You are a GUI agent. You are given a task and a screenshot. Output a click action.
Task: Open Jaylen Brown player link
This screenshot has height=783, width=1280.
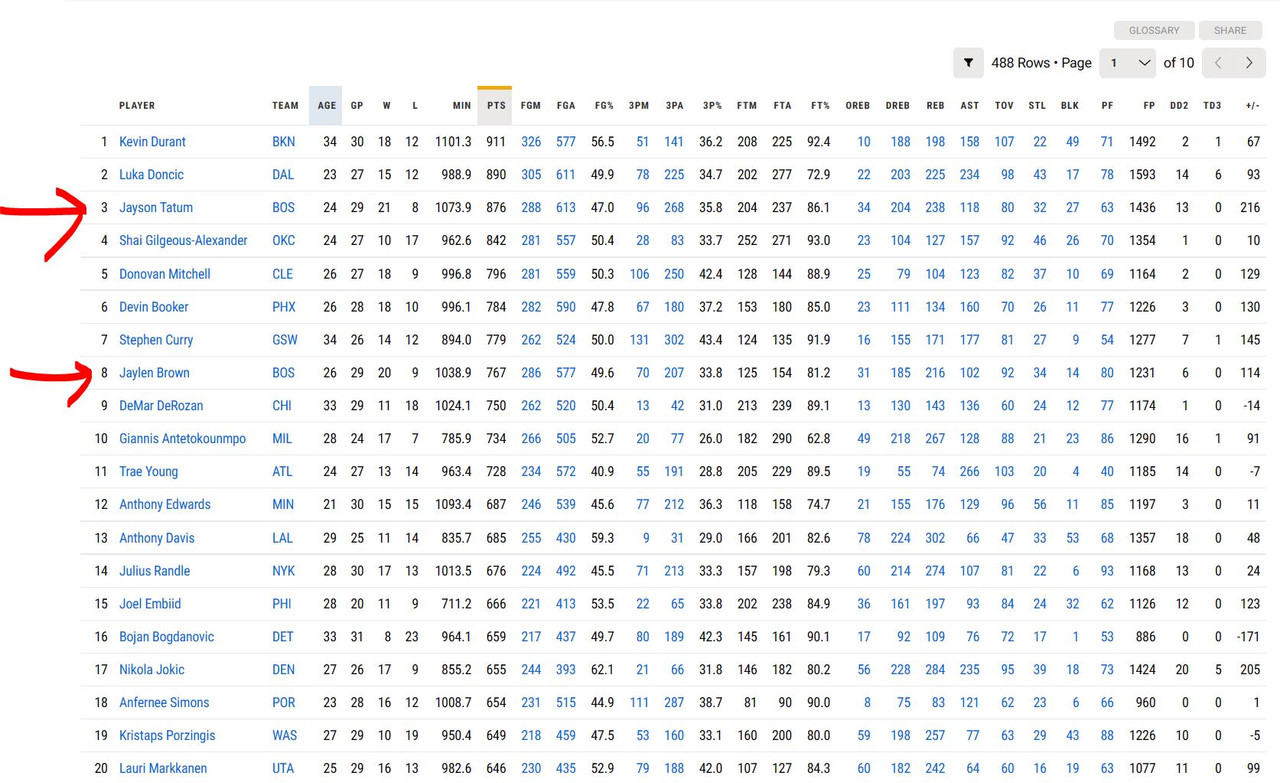154,373
